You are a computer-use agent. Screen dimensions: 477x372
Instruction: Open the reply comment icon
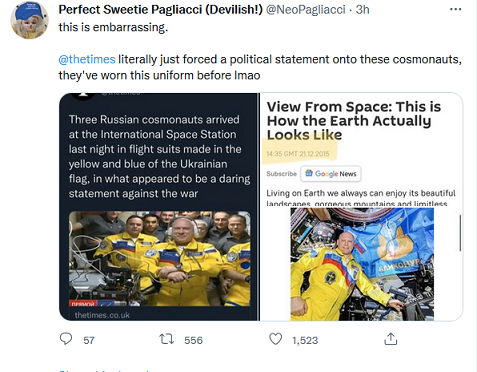pos(66,339)
